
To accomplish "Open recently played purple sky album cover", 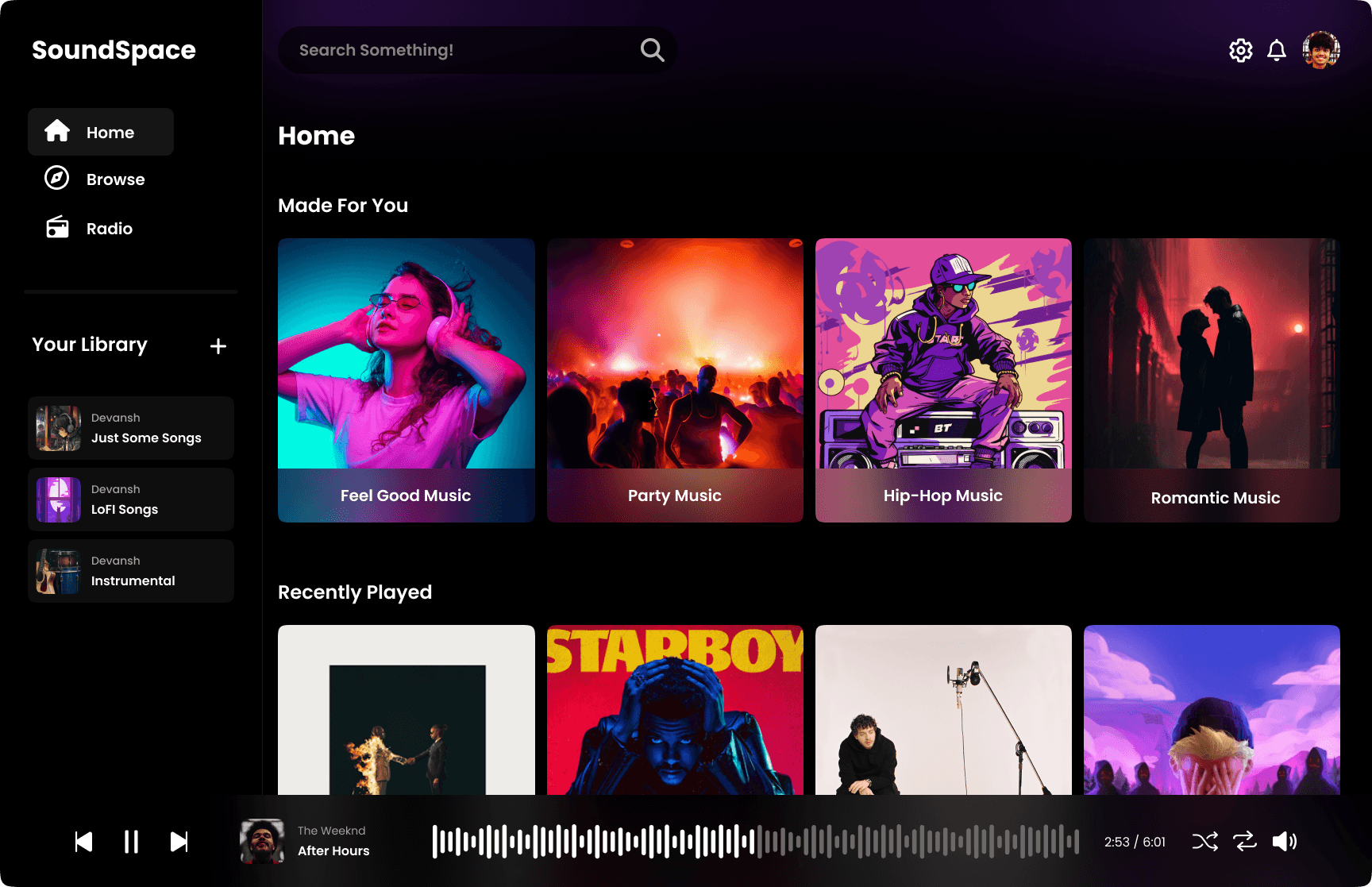I will [1212, 710].
